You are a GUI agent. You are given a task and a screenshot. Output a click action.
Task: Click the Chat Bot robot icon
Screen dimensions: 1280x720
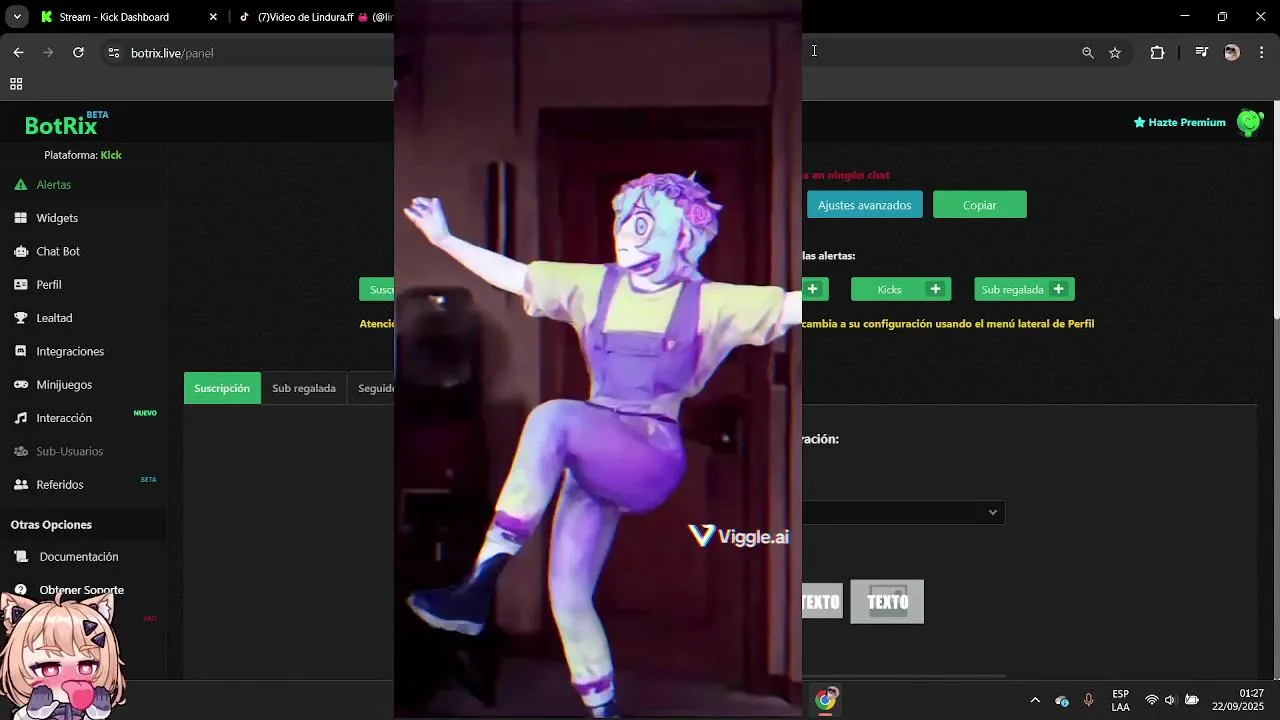[x=20, y=251]
